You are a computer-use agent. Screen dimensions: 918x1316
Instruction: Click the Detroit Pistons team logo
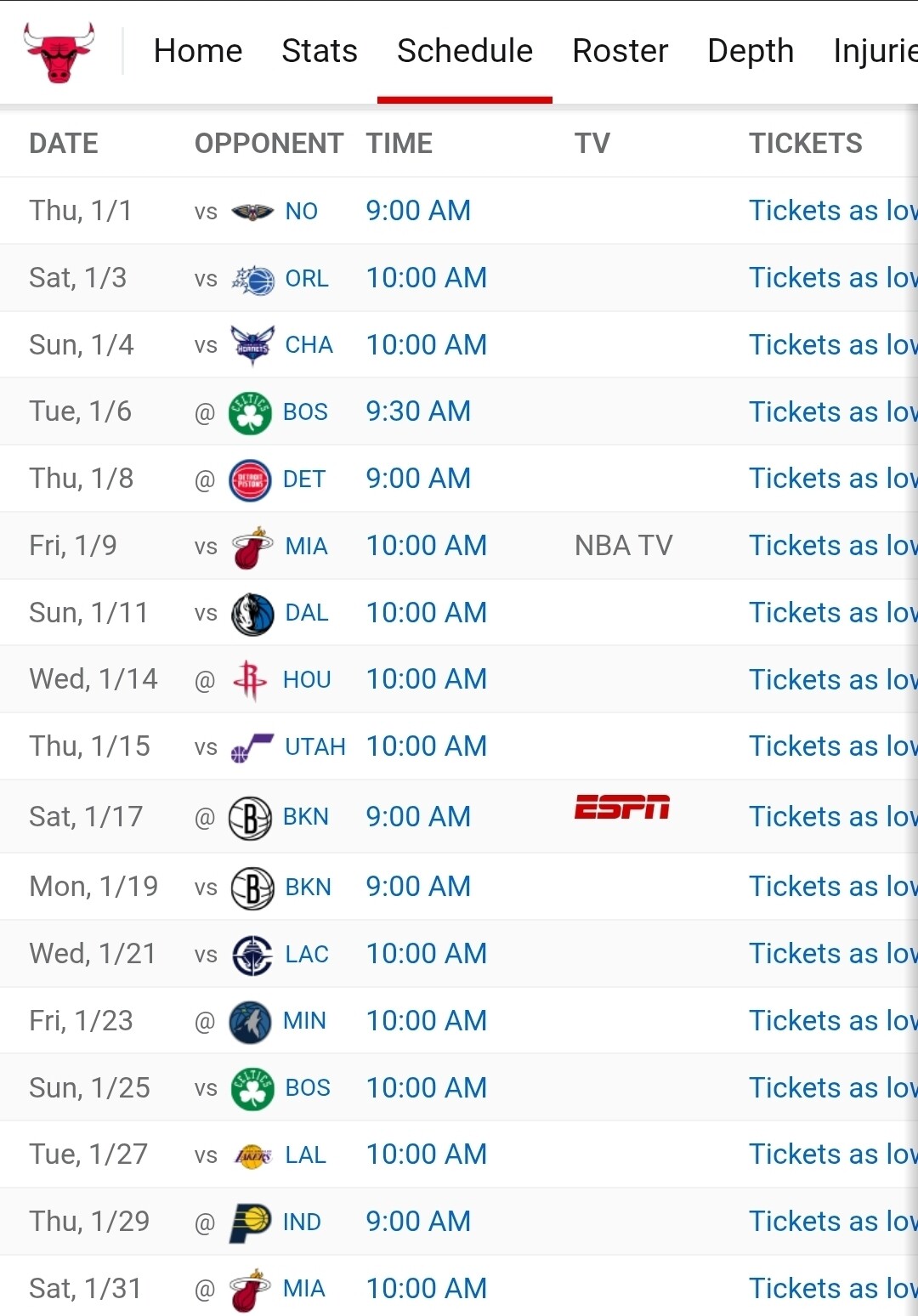(250, 479)
